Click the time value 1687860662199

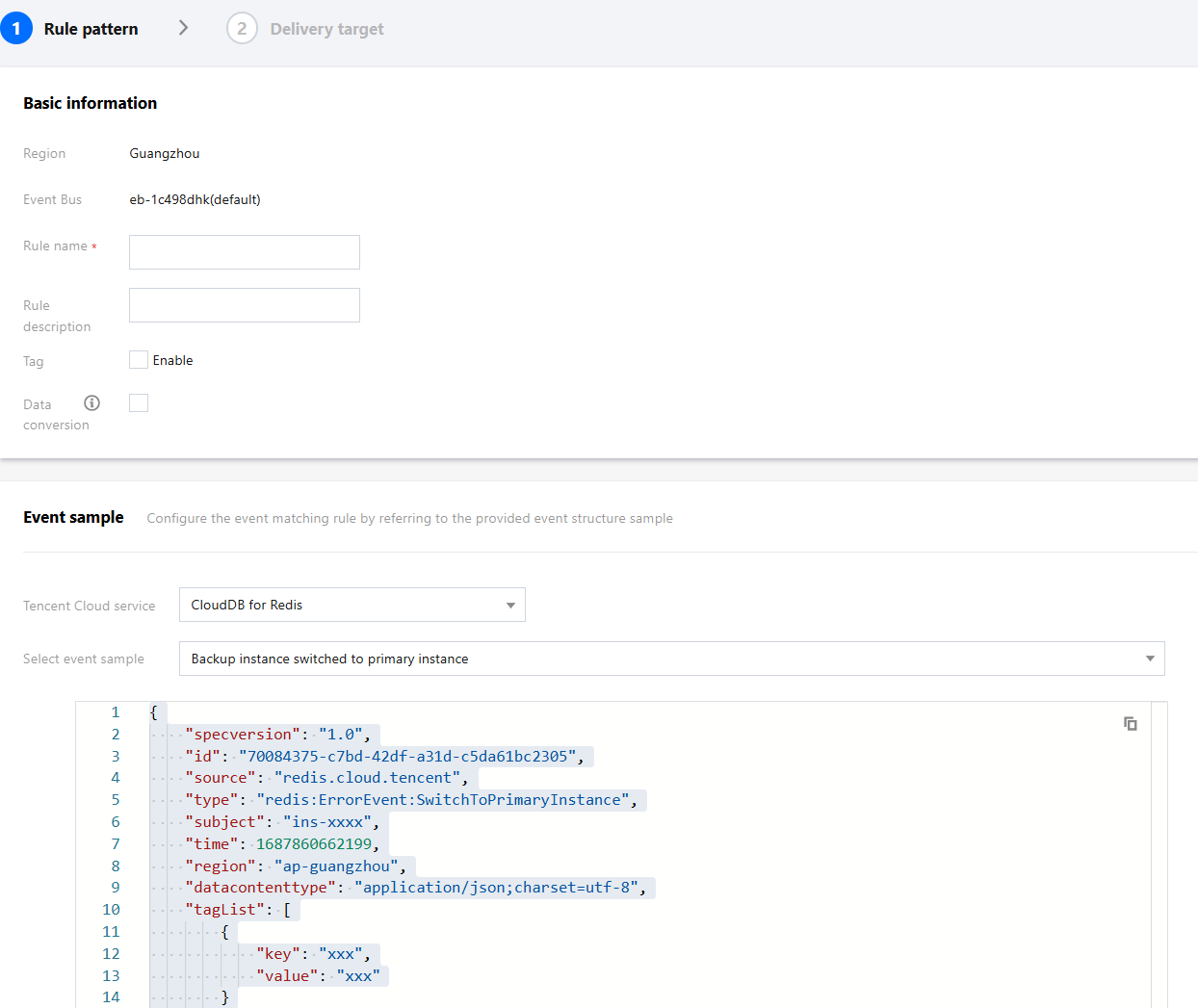313,844
